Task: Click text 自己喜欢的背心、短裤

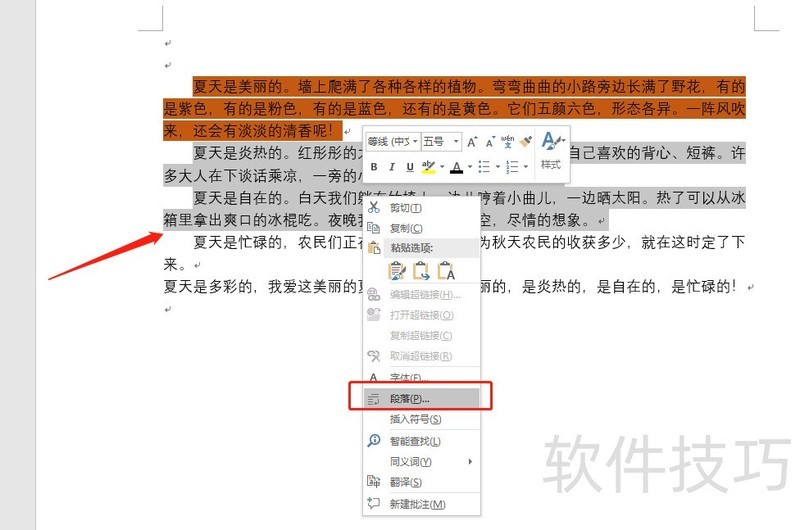Action: tap(642, 153)
